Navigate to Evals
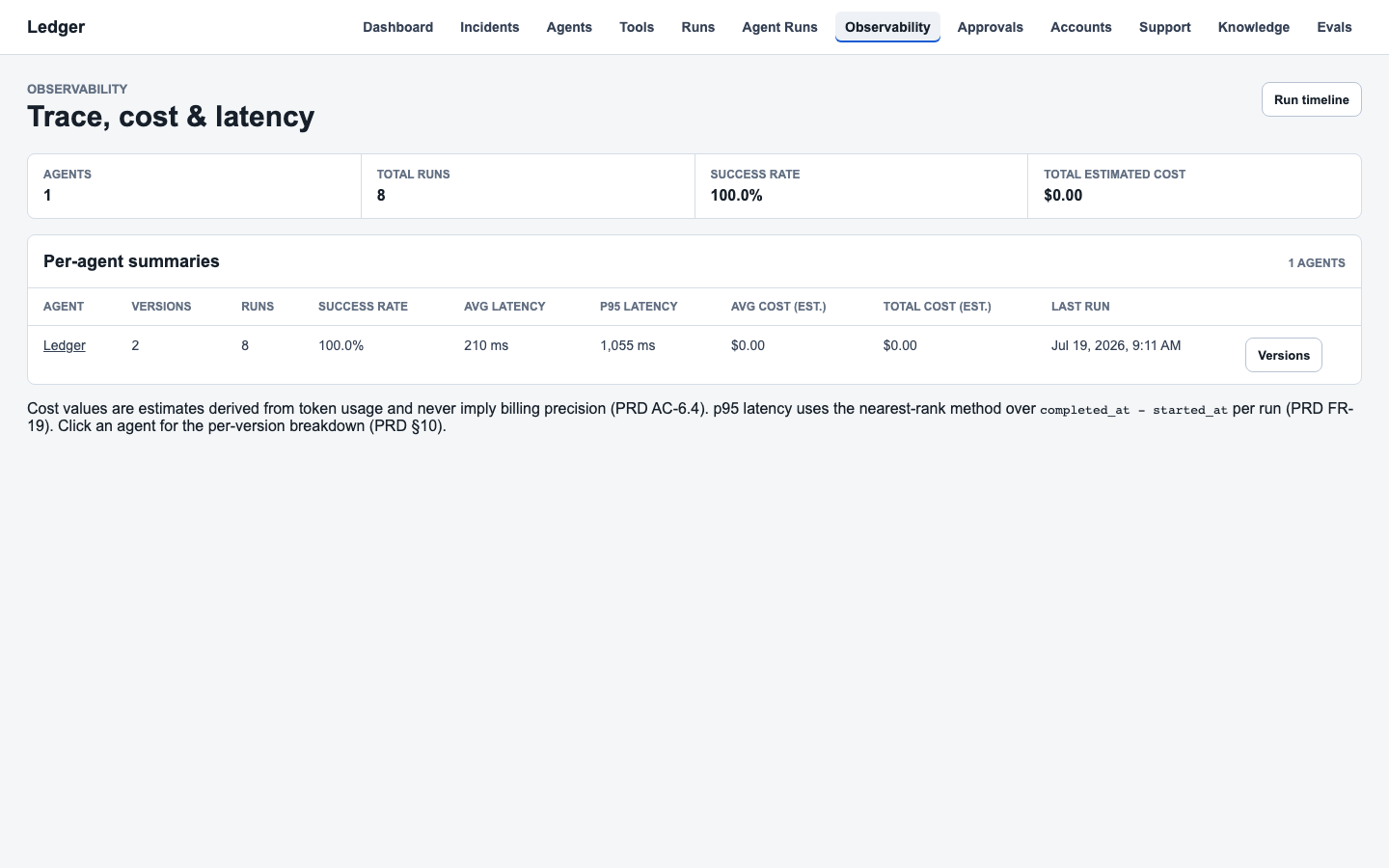The image size is (1389, 868). pos(1334,27)
